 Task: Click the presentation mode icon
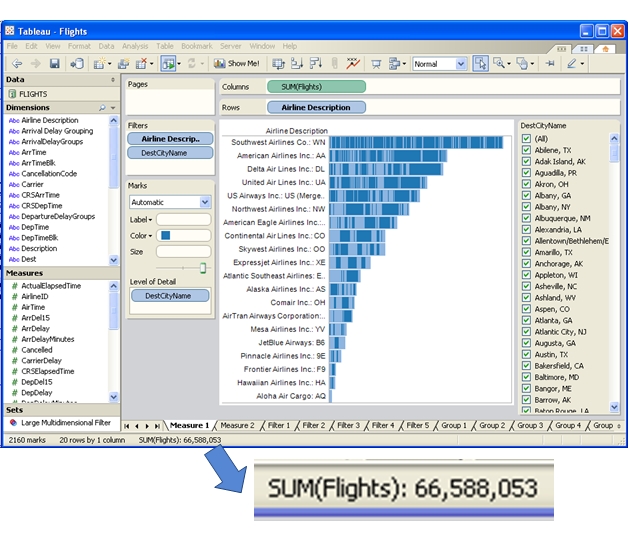pos(376,64)
